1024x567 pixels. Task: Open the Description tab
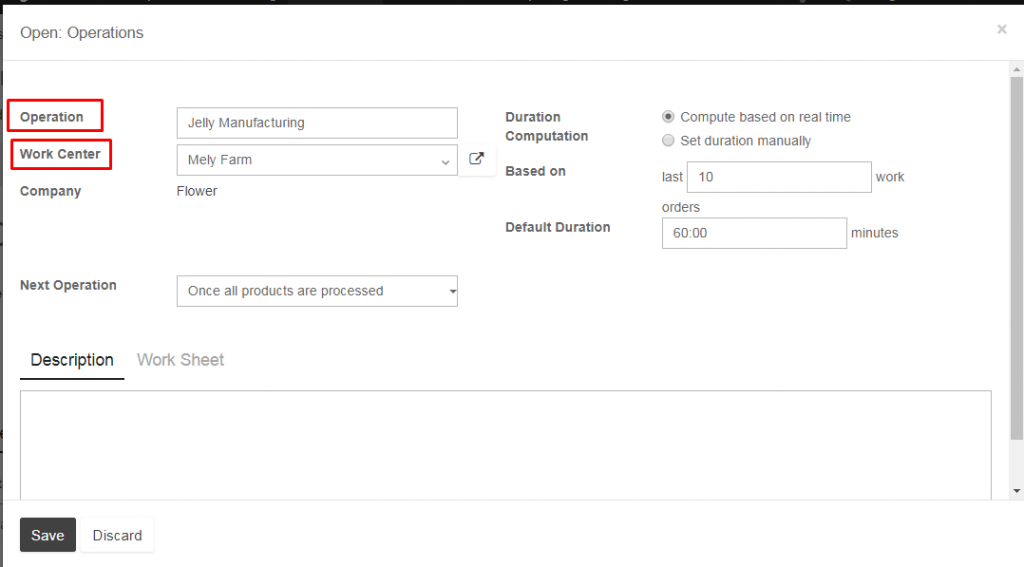click(x=72, y=360)
